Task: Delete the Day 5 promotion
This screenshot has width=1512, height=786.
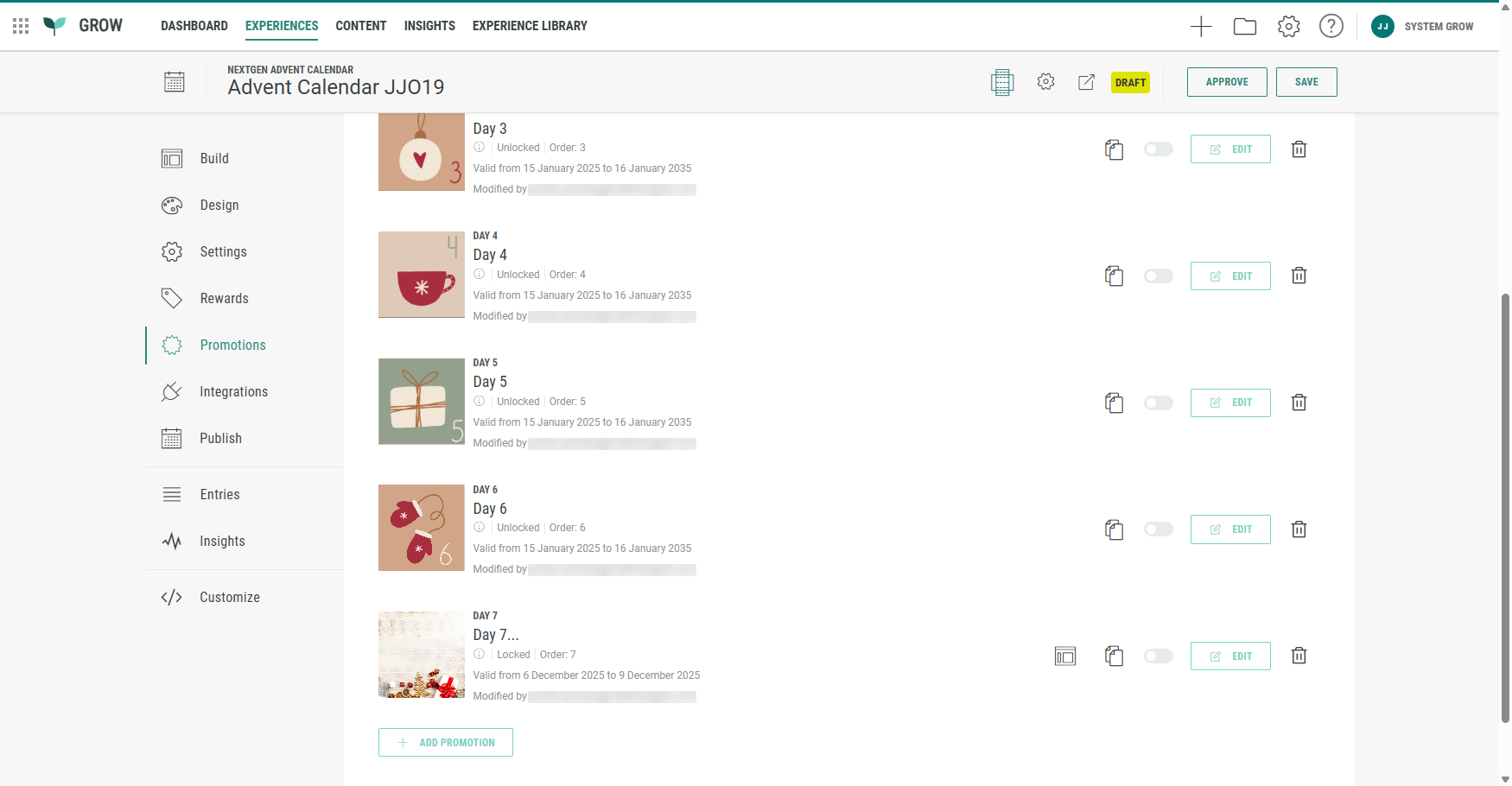Action: [x=1299, y=403]
